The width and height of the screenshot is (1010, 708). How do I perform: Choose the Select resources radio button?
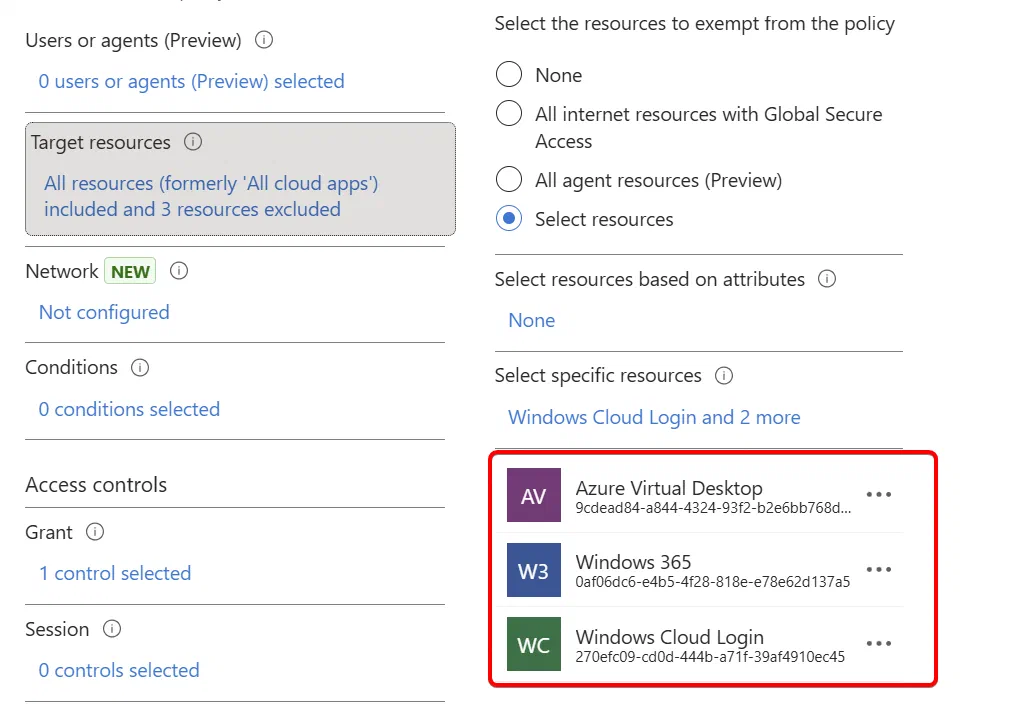pyautogui.click(x=509, y=218)
